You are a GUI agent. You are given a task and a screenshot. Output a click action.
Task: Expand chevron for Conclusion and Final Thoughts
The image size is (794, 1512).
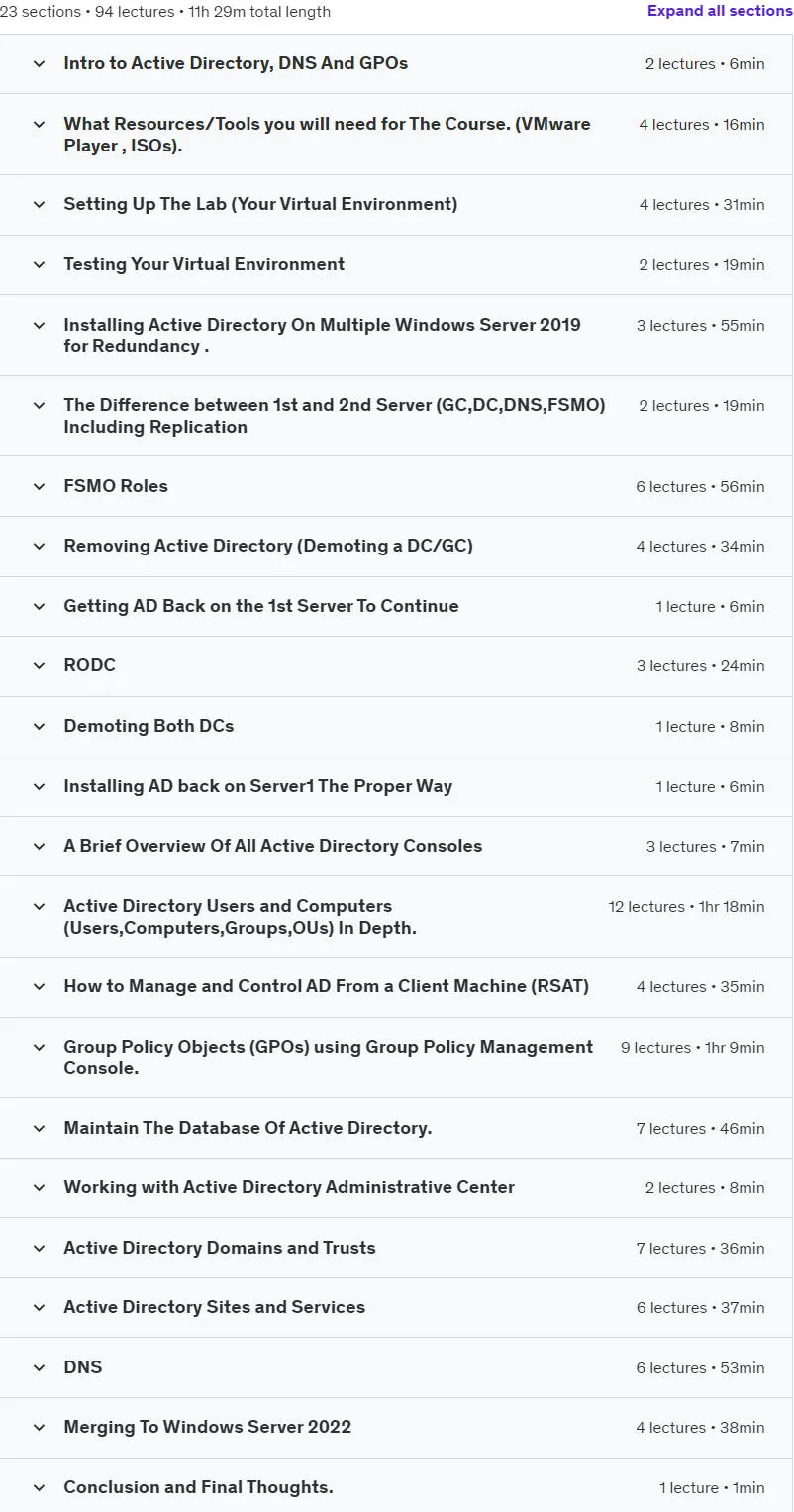click(40, 1487)
